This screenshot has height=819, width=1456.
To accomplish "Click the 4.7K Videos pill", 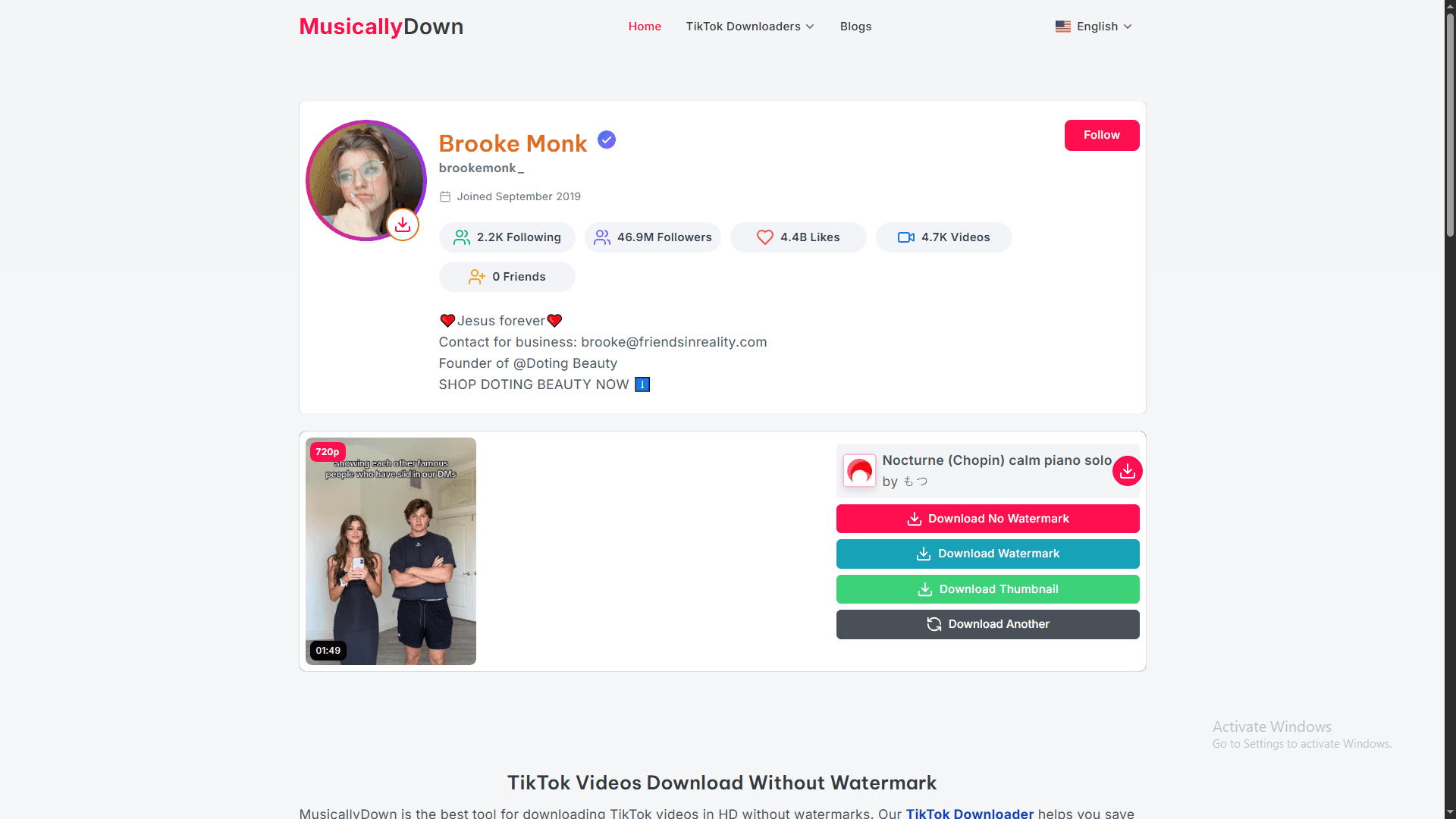I will [x=943, y=237].
